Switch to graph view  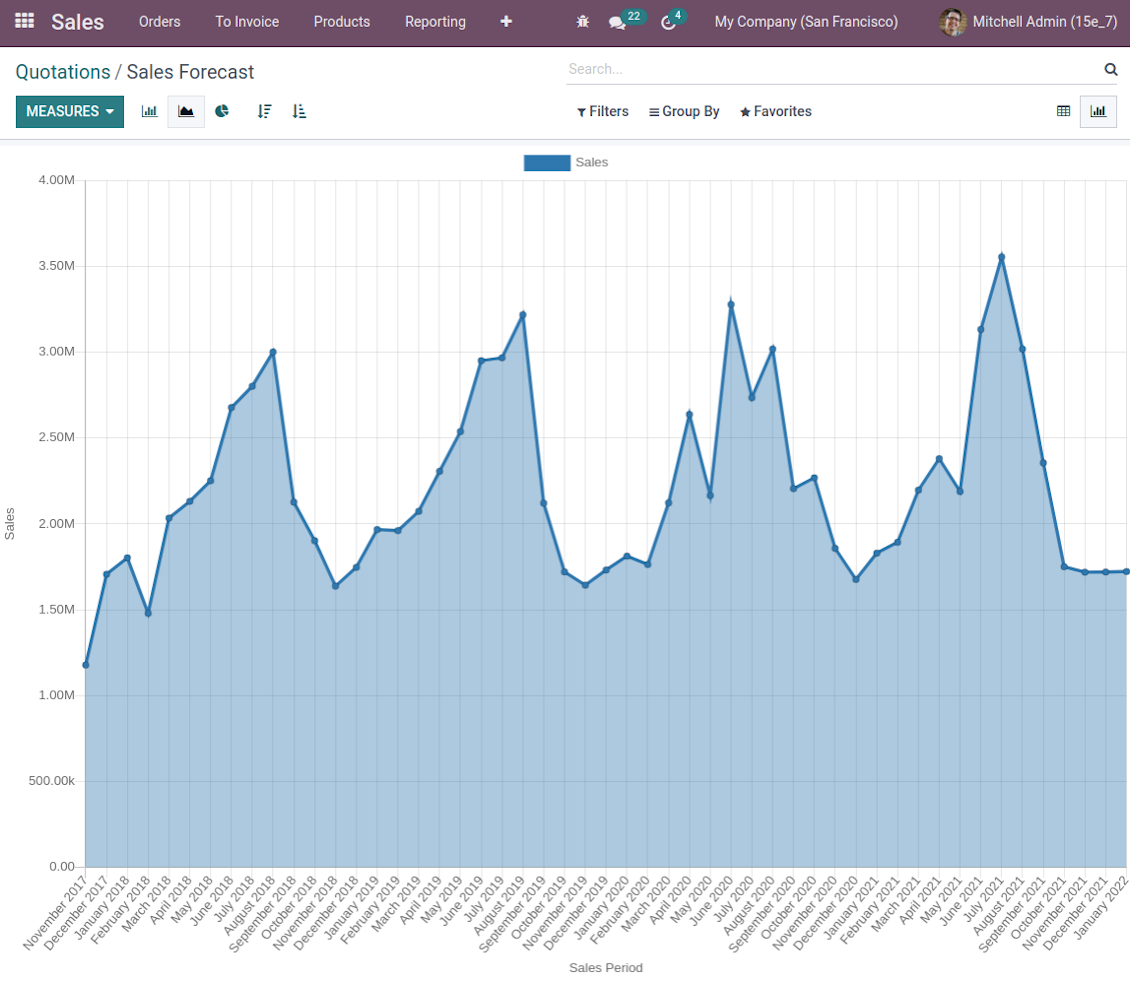[1098, 111]
